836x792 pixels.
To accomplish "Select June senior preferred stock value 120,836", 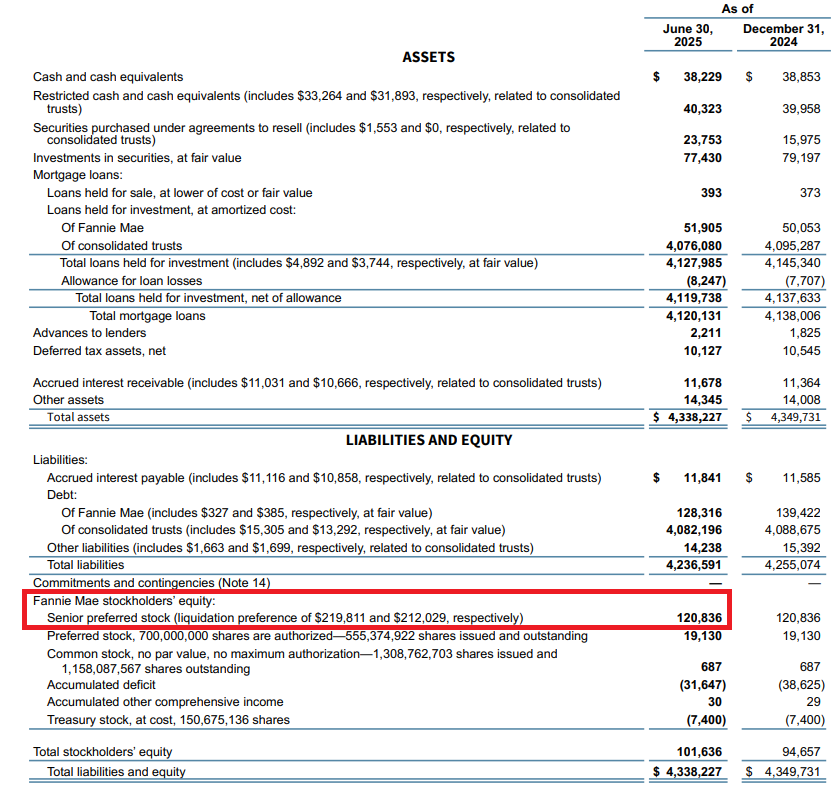I will point(700,618).
